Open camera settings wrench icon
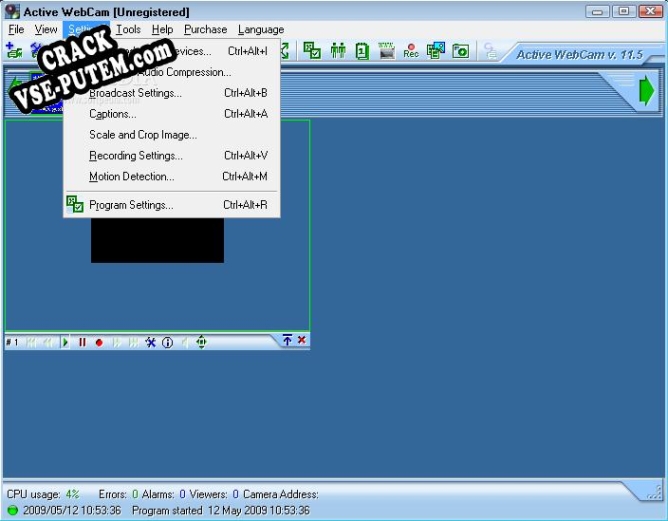Viewport: 668px width, 521px height. [x=150, y=342]
